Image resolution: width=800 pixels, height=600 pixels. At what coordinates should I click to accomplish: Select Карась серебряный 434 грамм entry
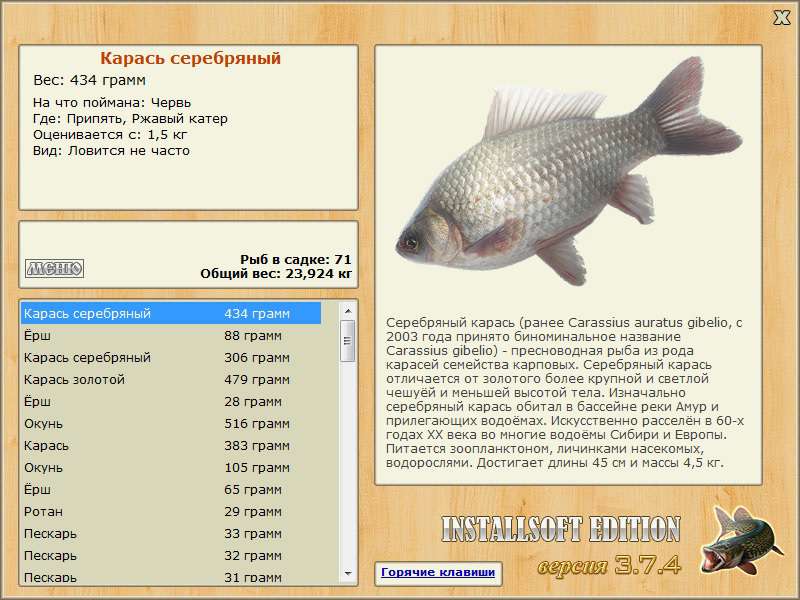click(170, 314)
